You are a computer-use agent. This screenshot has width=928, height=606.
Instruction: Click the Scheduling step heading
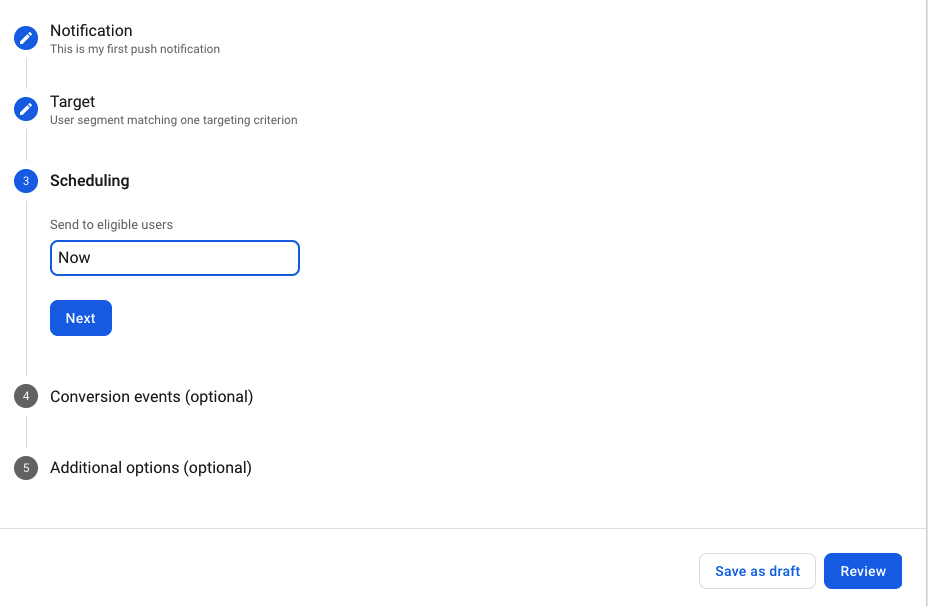90,181
